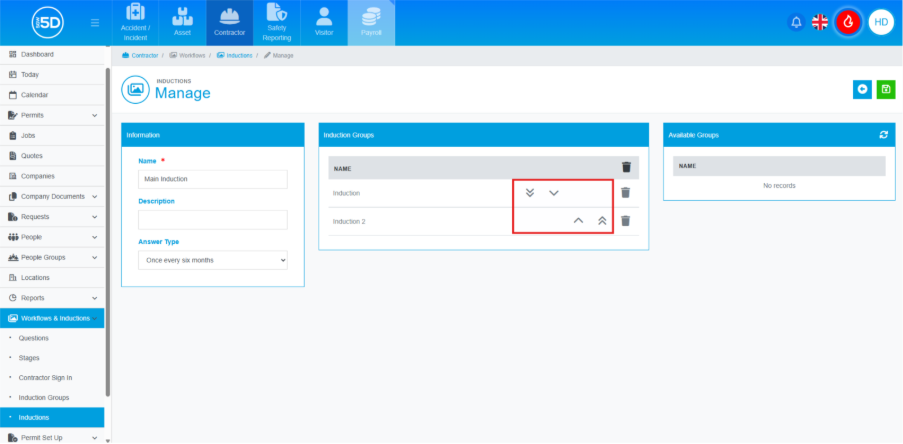Open the UK flag language selector
The width and height of the screenshot is (903, 444).
[820, 22]
